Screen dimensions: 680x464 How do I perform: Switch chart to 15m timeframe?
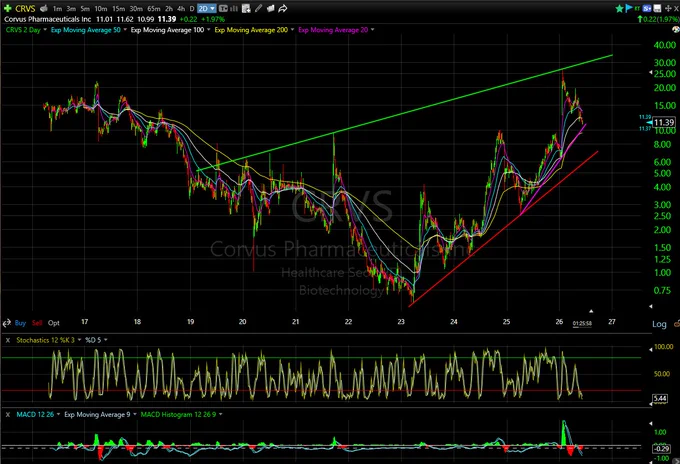pyautogui.click(x=118, y=9)
